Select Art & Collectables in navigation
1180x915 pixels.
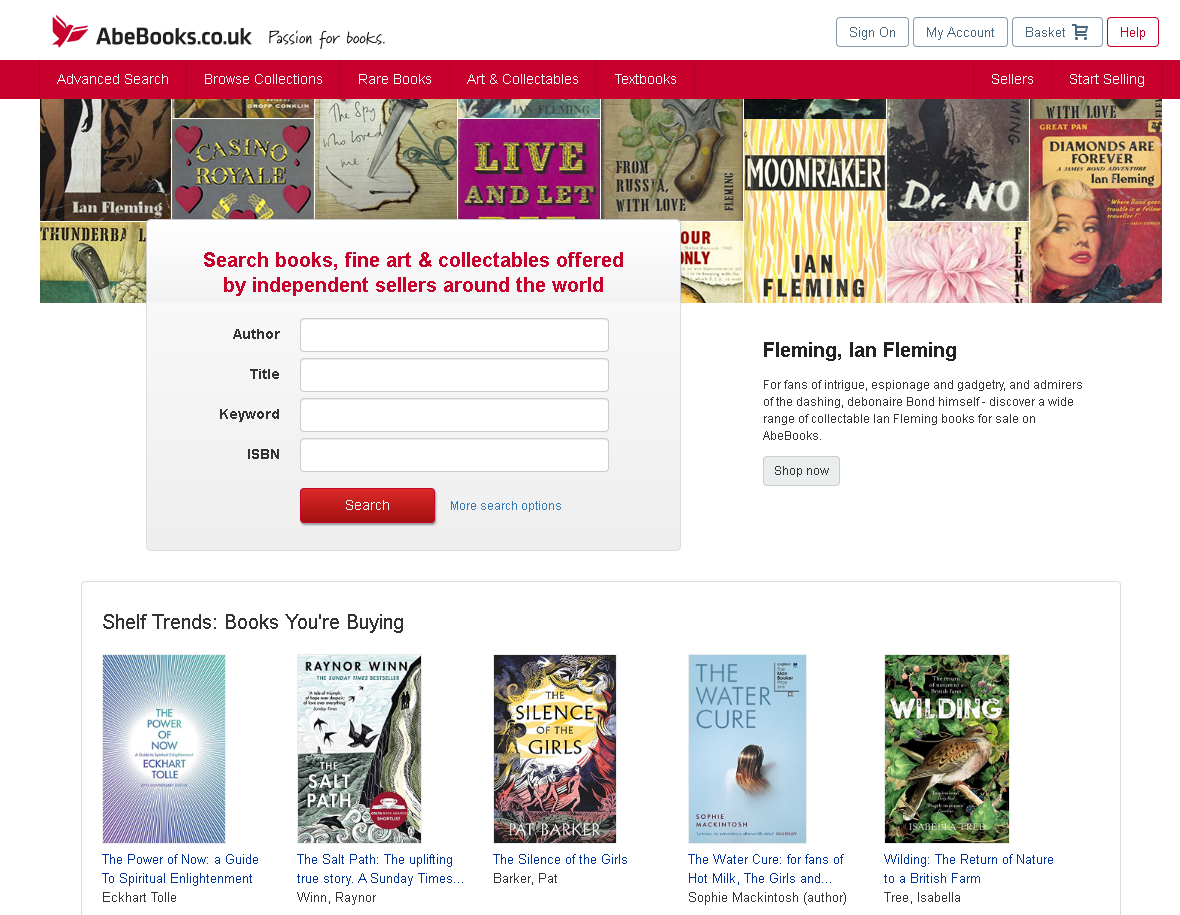coord(522,79)
